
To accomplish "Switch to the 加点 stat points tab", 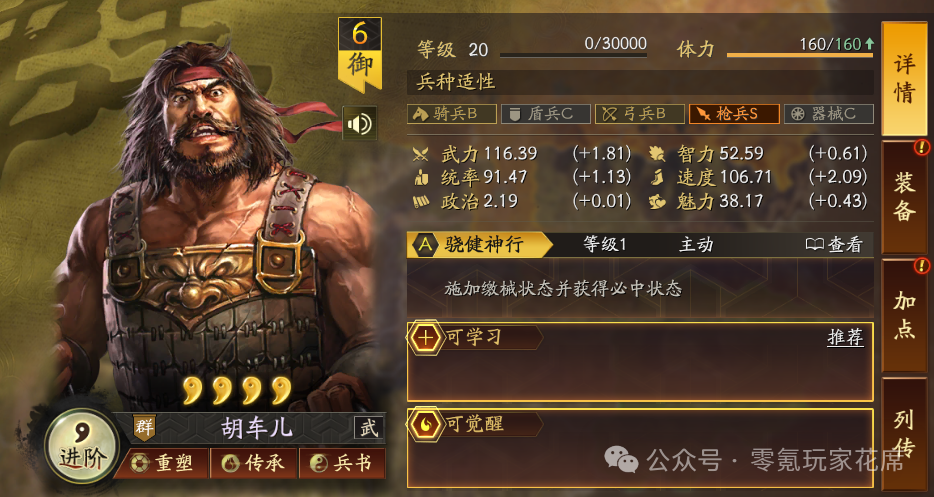I will (x=904, y=316).
